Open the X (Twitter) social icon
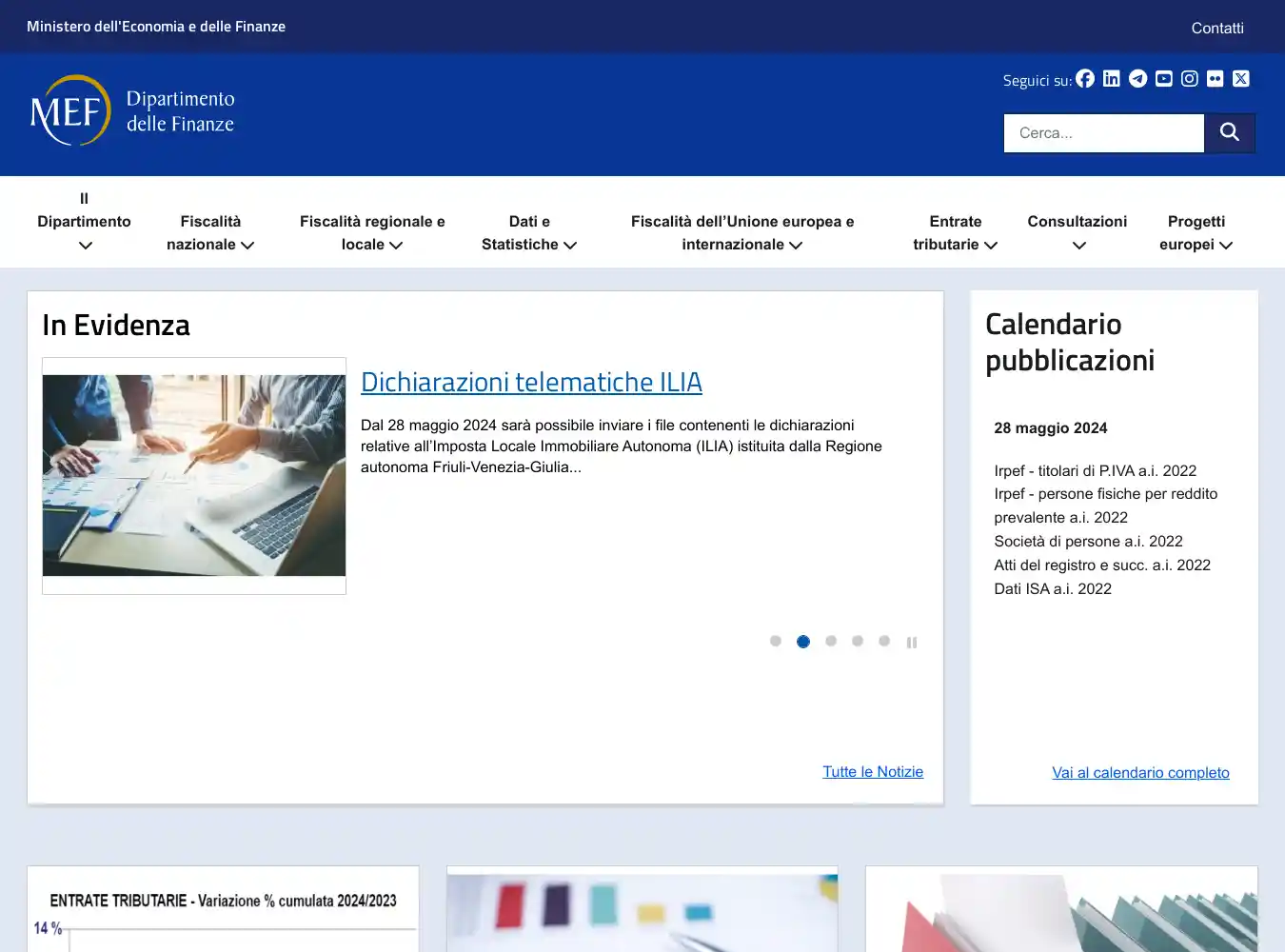 [x=1241, y=79]
